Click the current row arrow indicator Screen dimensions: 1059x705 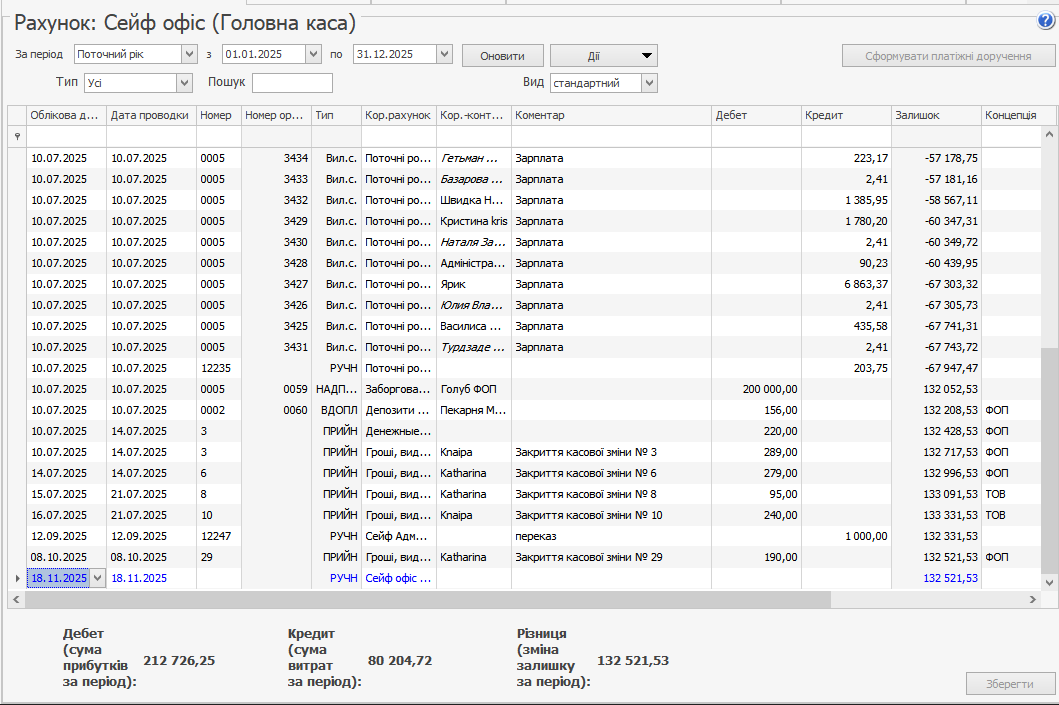tap(16, 578)
